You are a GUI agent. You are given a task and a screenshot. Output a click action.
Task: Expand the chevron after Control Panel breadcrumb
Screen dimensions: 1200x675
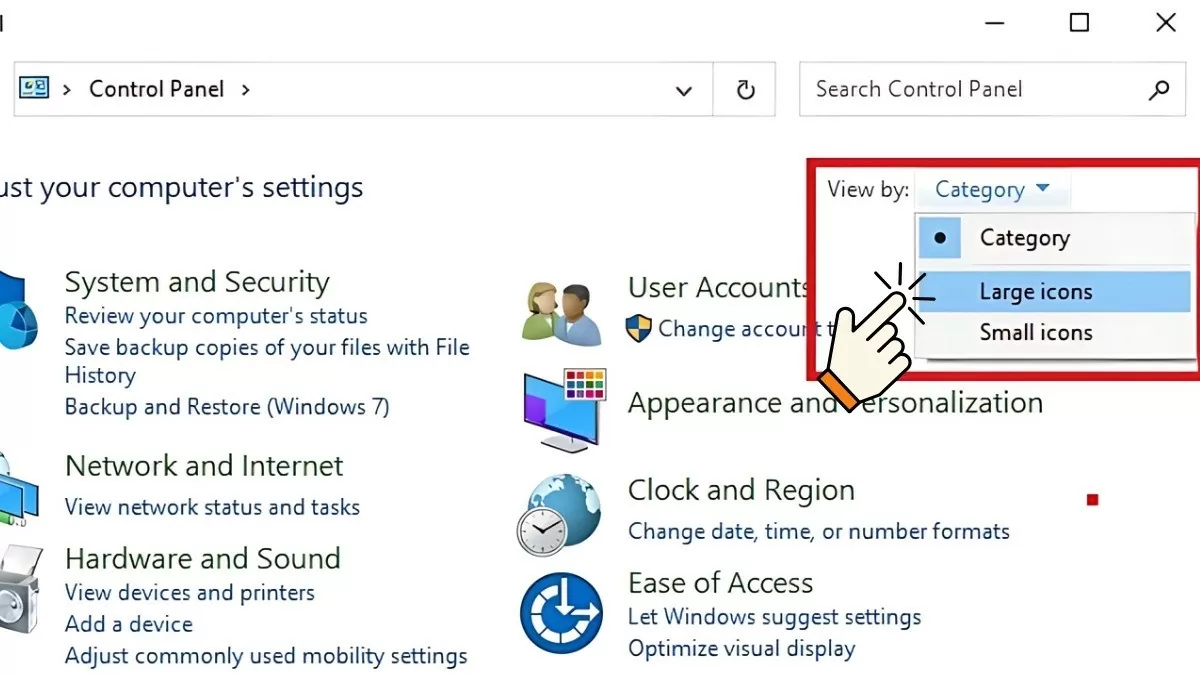245,89
